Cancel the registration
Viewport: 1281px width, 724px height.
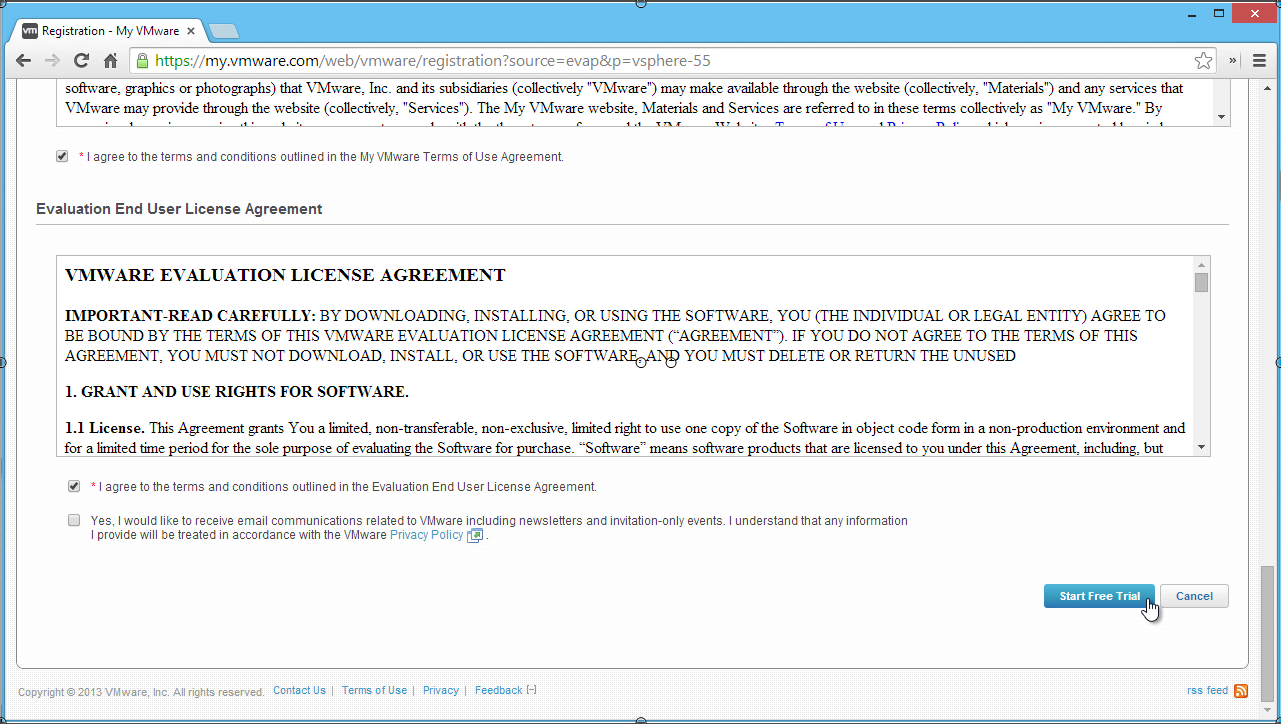[1194, 596]
